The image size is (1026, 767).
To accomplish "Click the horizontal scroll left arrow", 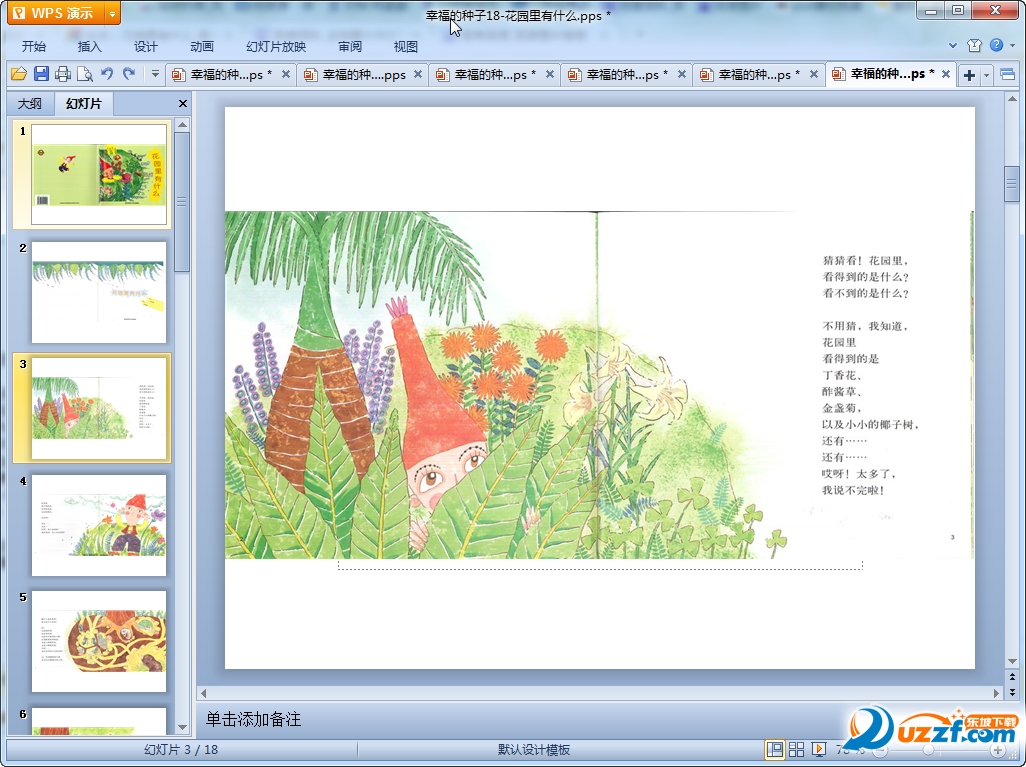I will click(x=203, y=693).
